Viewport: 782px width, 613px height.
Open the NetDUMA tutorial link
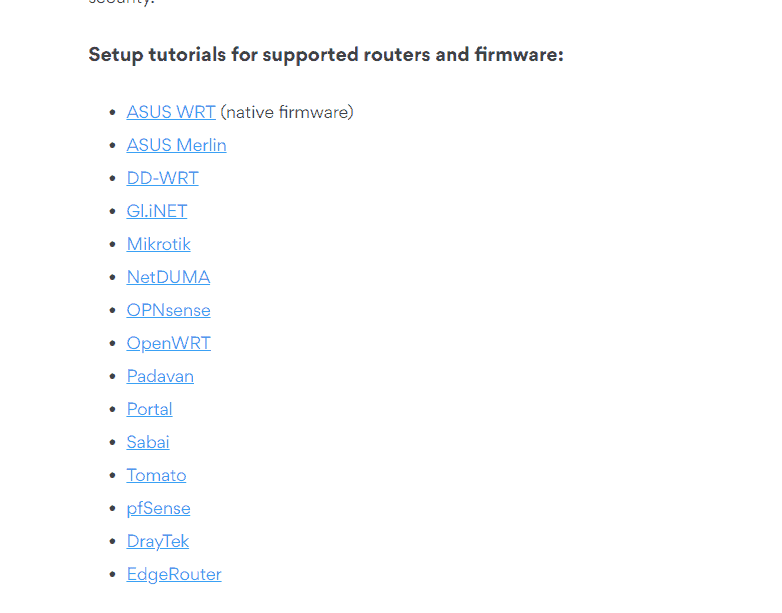169,277
